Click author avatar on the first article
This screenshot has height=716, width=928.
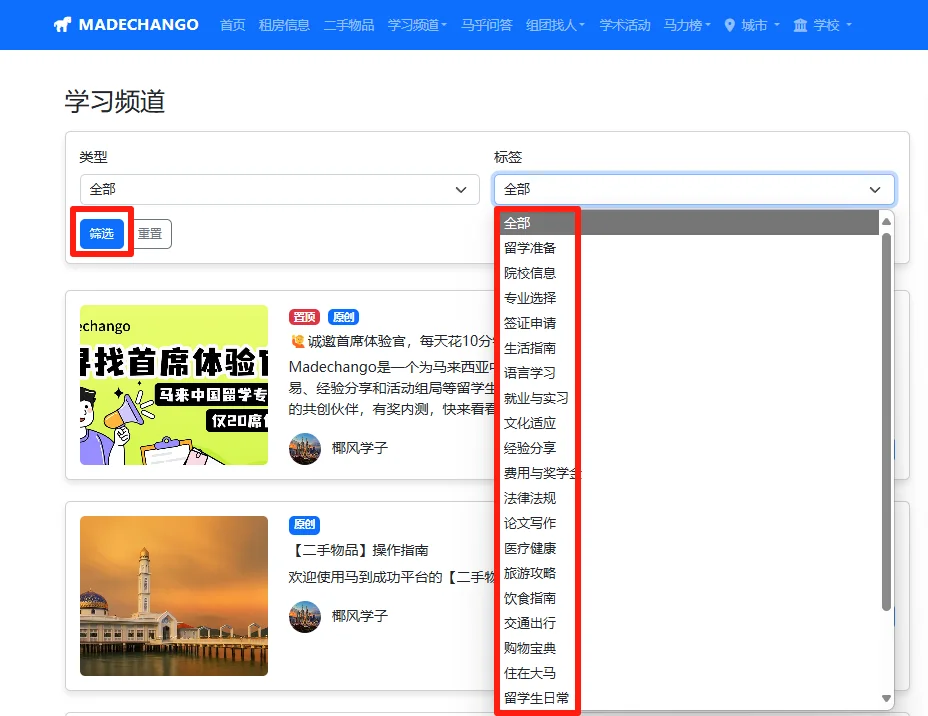pyautogui.click(x=305, y=449)
